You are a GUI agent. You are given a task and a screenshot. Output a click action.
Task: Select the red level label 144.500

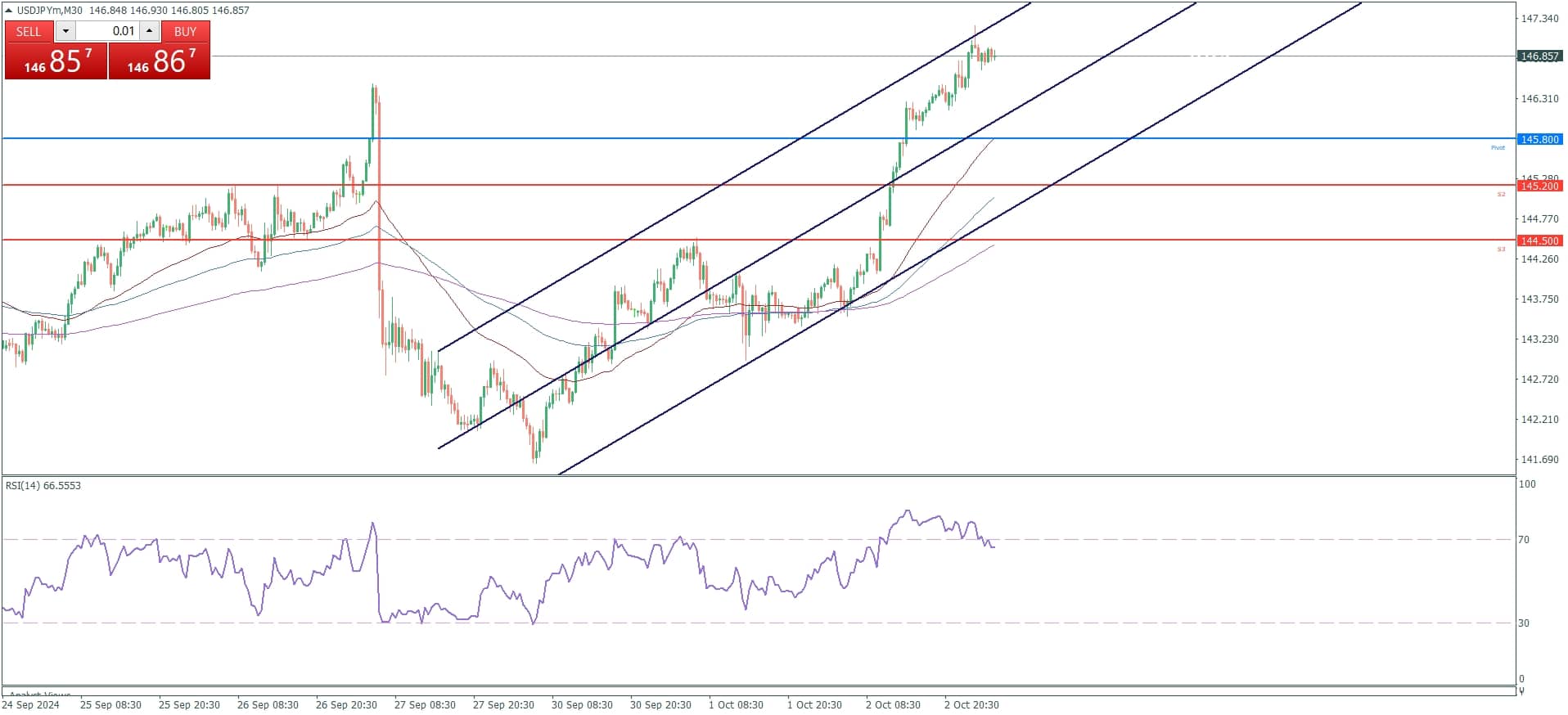tap(1539, 241)
